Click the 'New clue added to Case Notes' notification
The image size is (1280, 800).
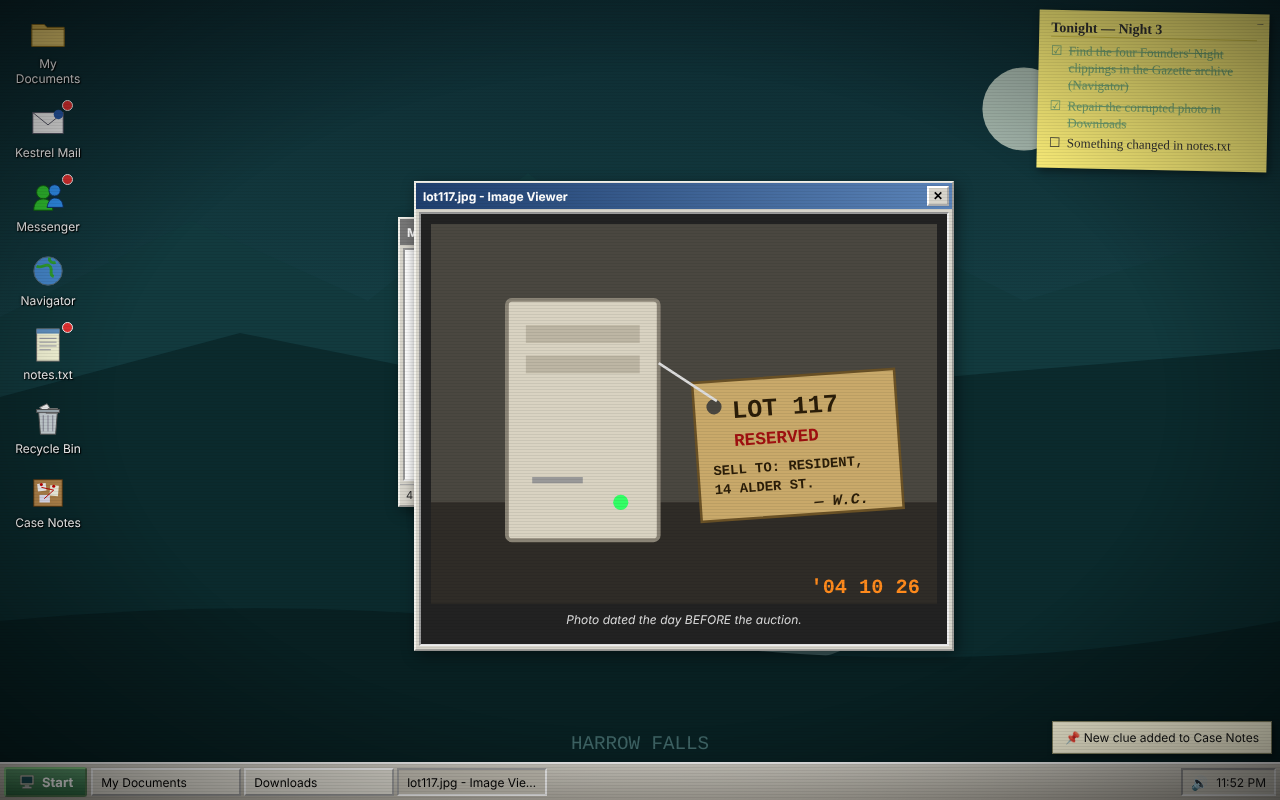tap(1161, 737)
